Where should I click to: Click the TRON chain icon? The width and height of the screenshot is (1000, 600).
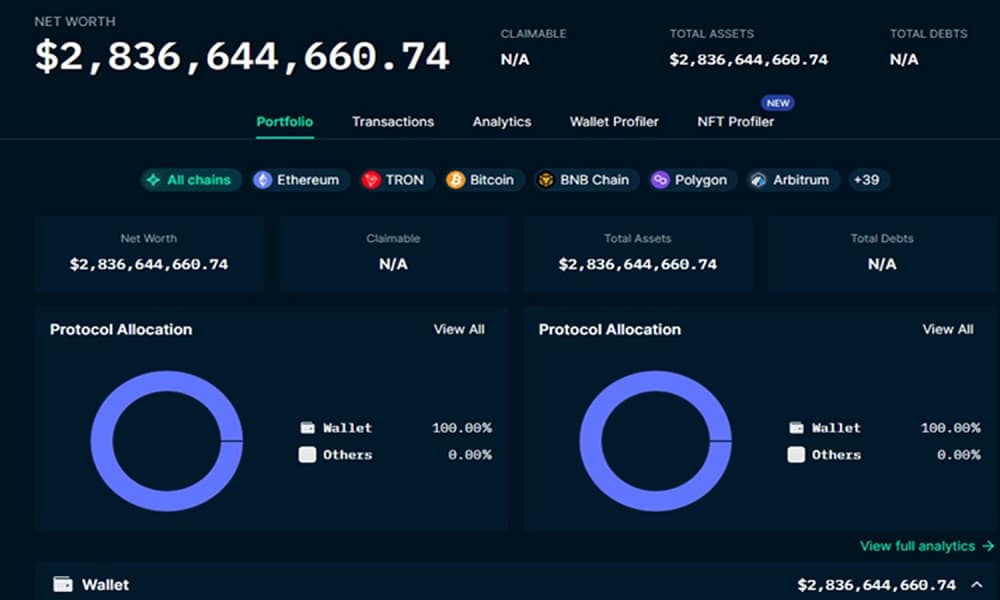pos(372,180)
